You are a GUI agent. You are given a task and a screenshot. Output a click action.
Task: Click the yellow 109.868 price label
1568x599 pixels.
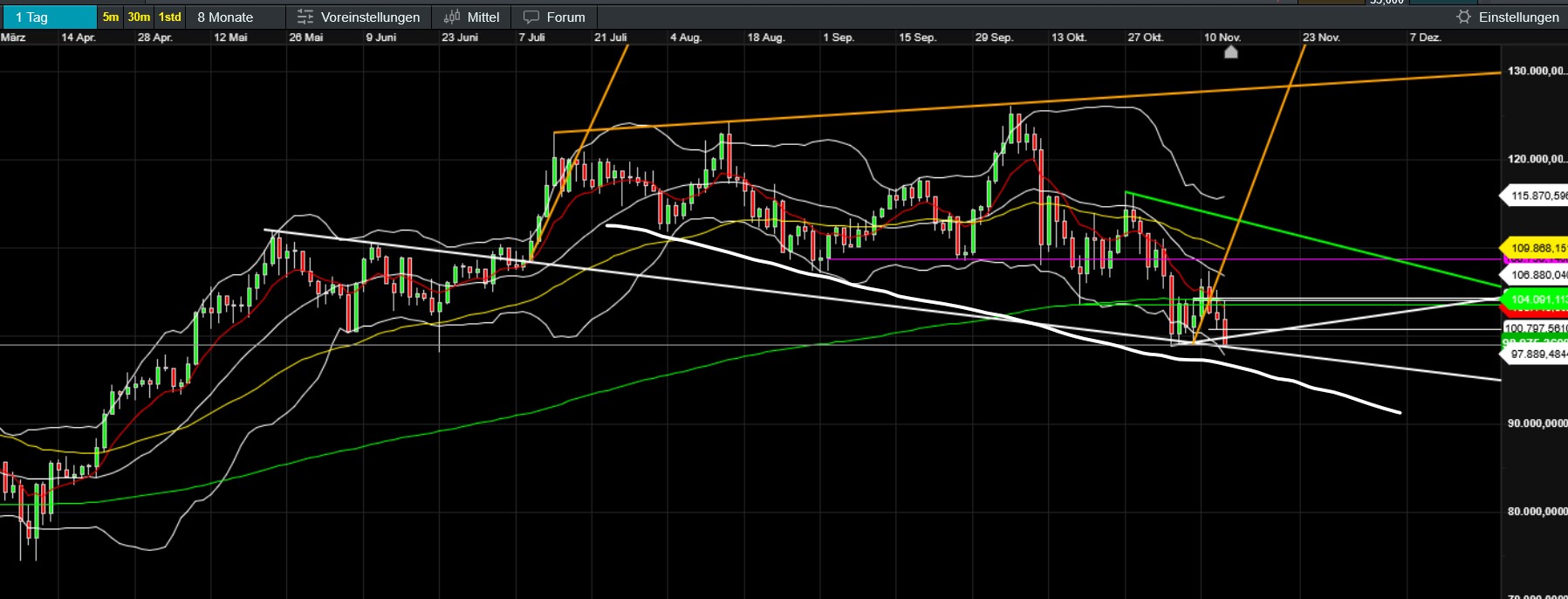pyautogui.click(x=1536, y=248)
